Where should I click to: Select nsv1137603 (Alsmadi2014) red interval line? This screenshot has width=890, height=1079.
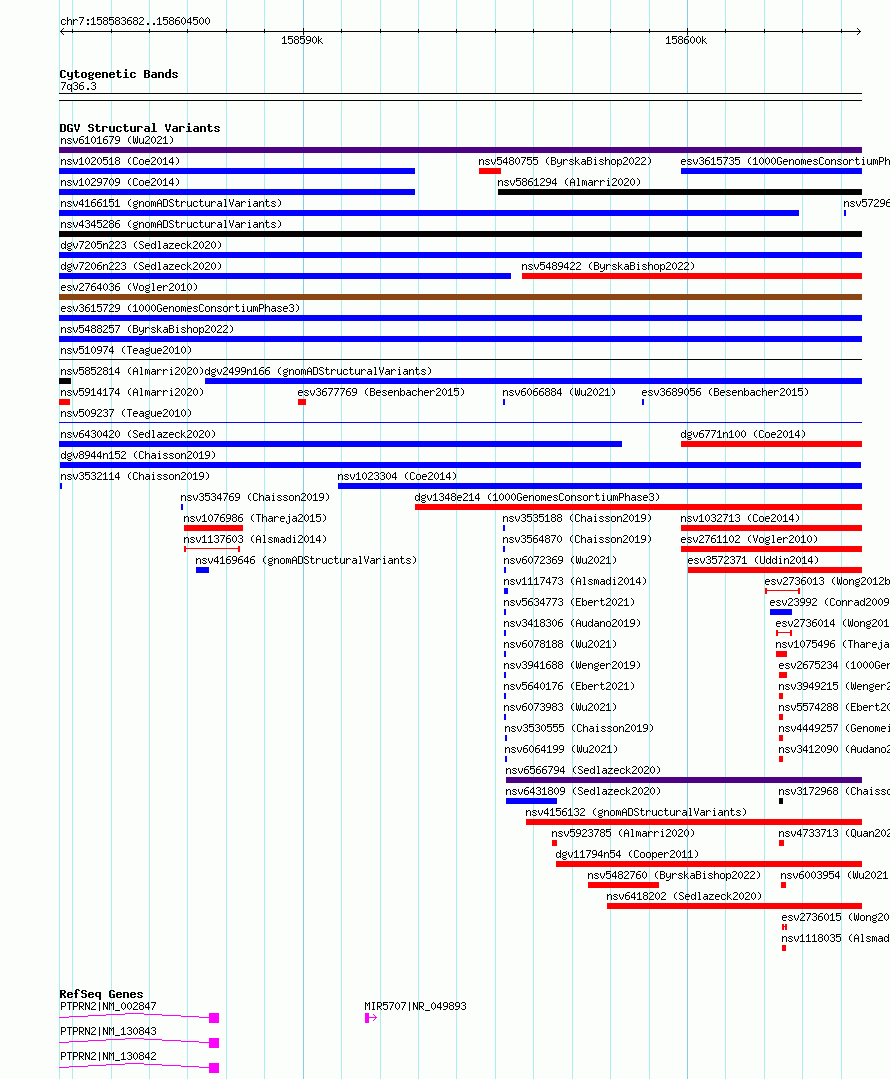(x=212, y=548)
